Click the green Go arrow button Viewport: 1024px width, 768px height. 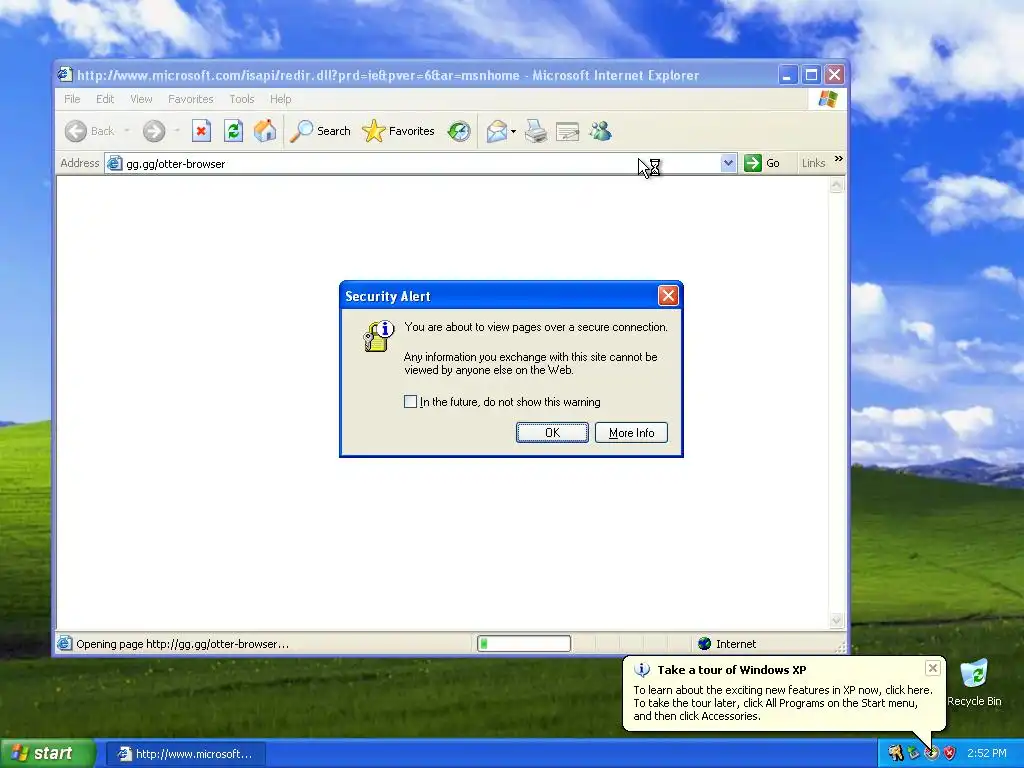point(753,163)
